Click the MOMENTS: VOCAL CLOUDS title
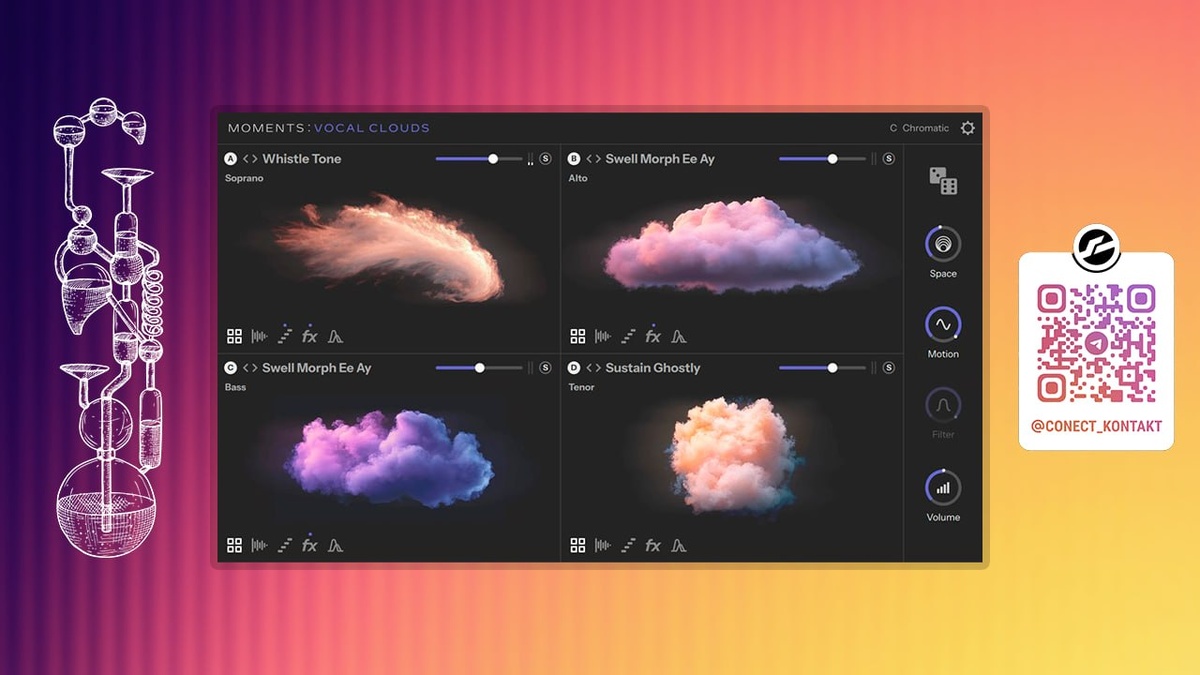Image resolution: width=1200 pixels, height=675 pixels. point(329,128)
